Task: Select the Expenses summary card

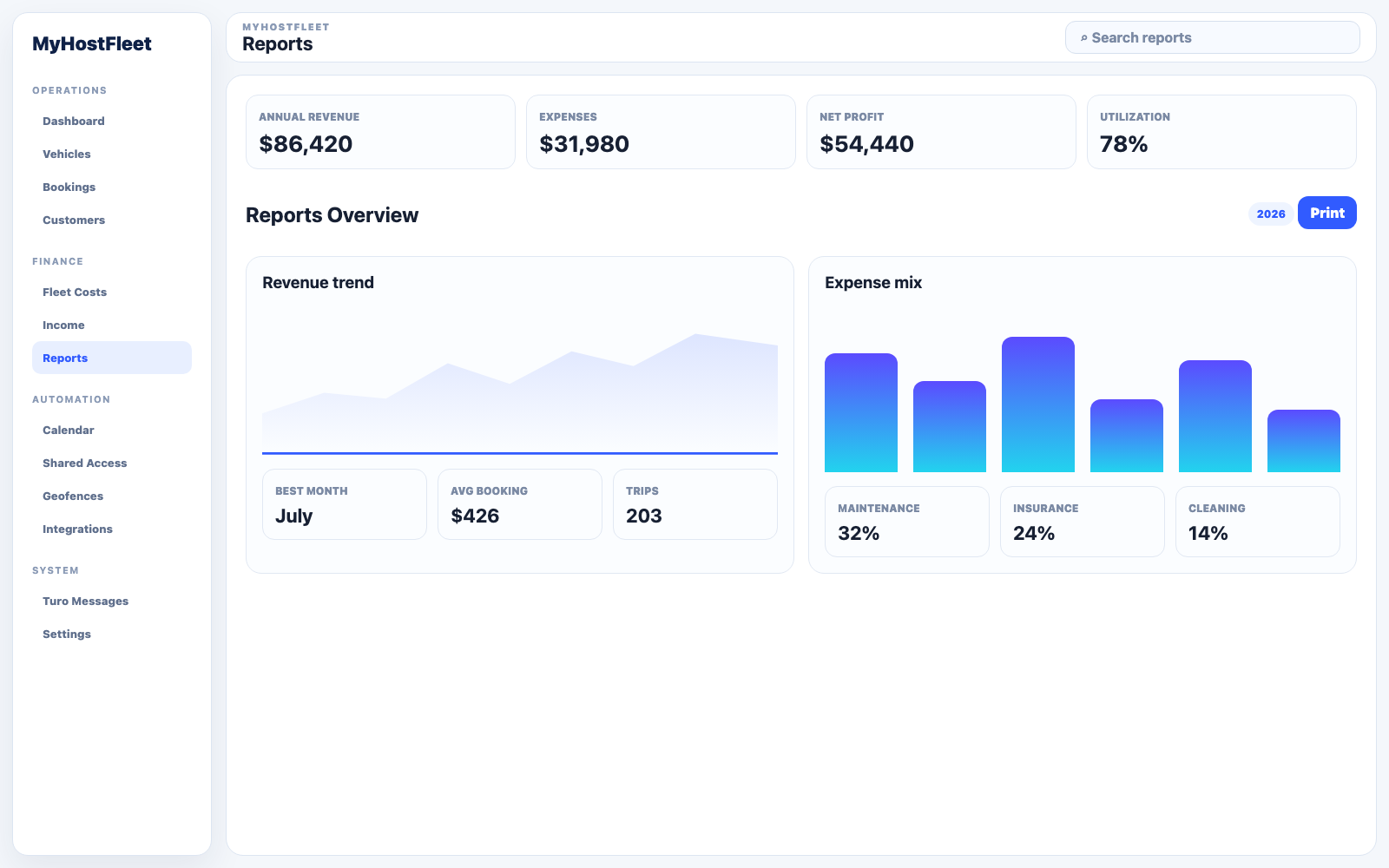Action: coord(661,132)
